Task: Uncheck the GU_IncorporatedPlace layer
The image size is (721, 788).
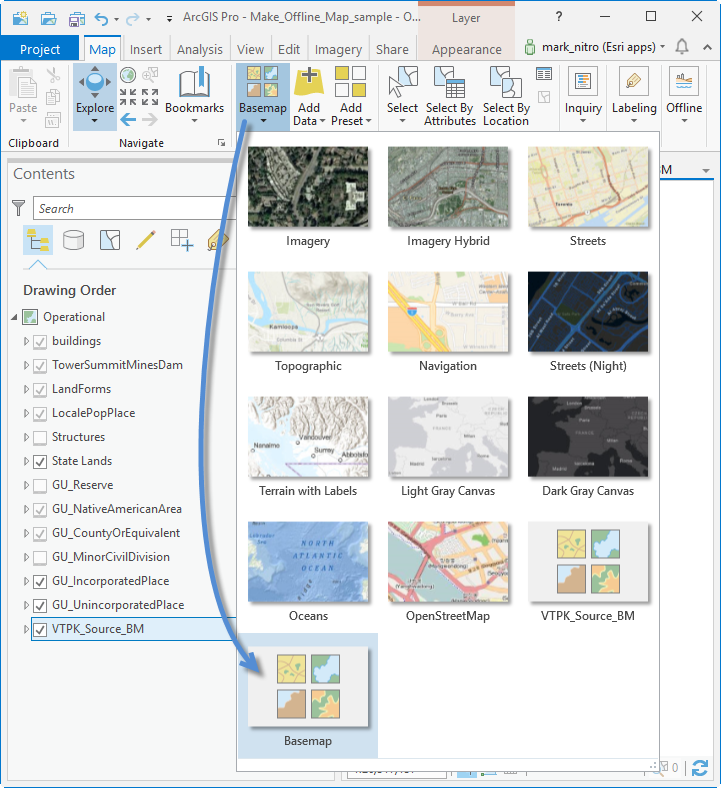Action: pyautogui.click(x=40, y=582)
